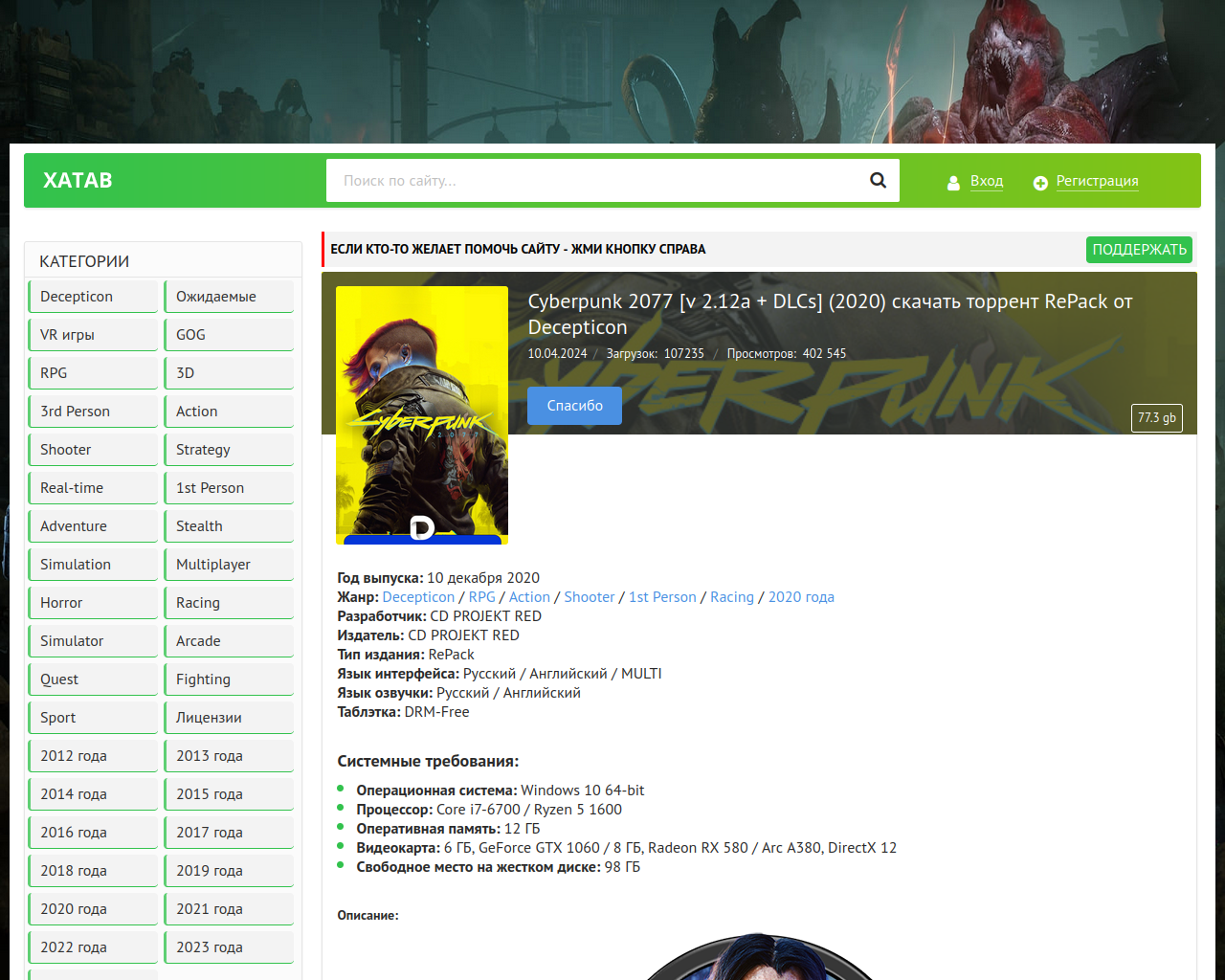Go to Sport category
1225x980 pixels.
point(93,718)
